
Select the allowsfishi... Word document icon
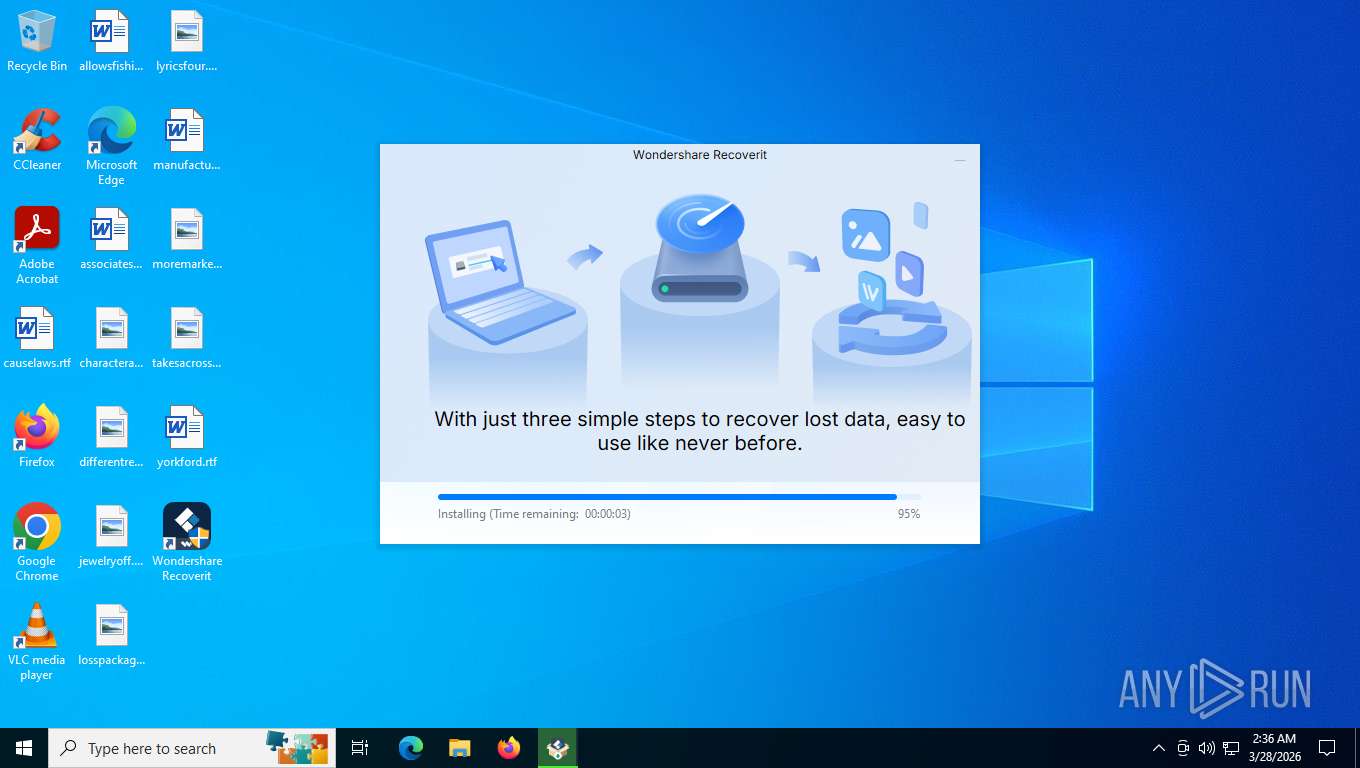111,41
